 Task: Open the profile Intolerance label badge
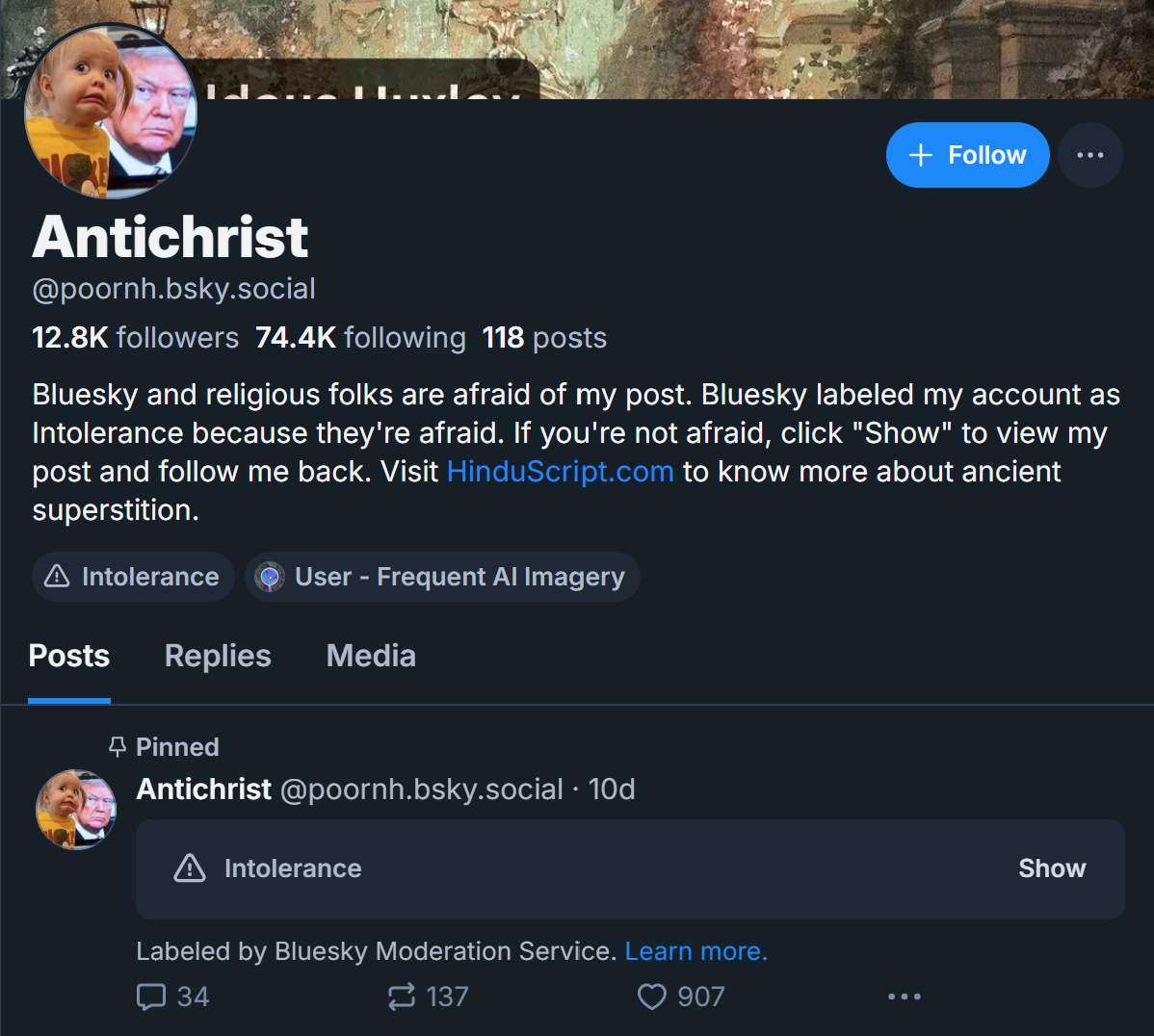pos(134,577)
